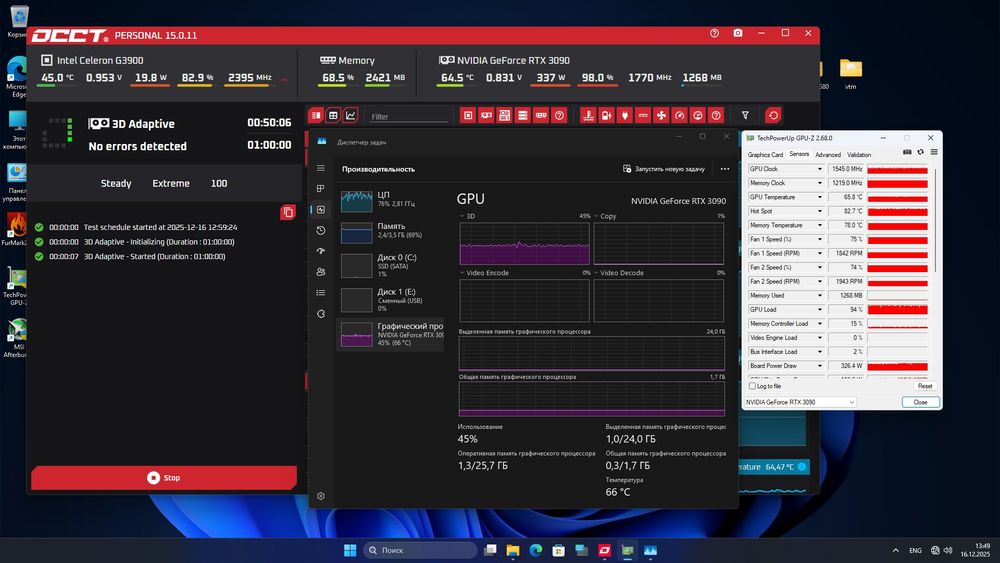The height and width of the screenshot is (563, 1000).
Task: Take an OCCT screenshot with the camera icon
Action: tap(738, 33)
